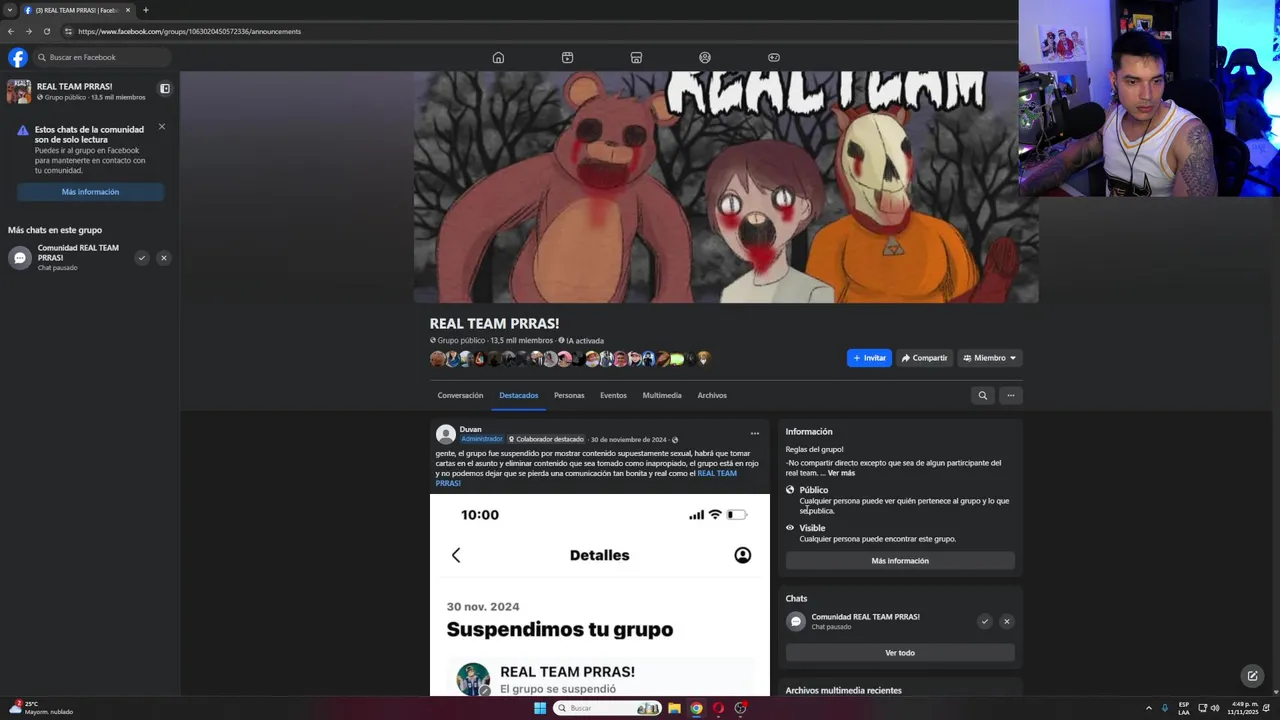Click the Colaborador destacado badge
The height and width of the screenshot is (720, 1280).
[x=546, y=439]
